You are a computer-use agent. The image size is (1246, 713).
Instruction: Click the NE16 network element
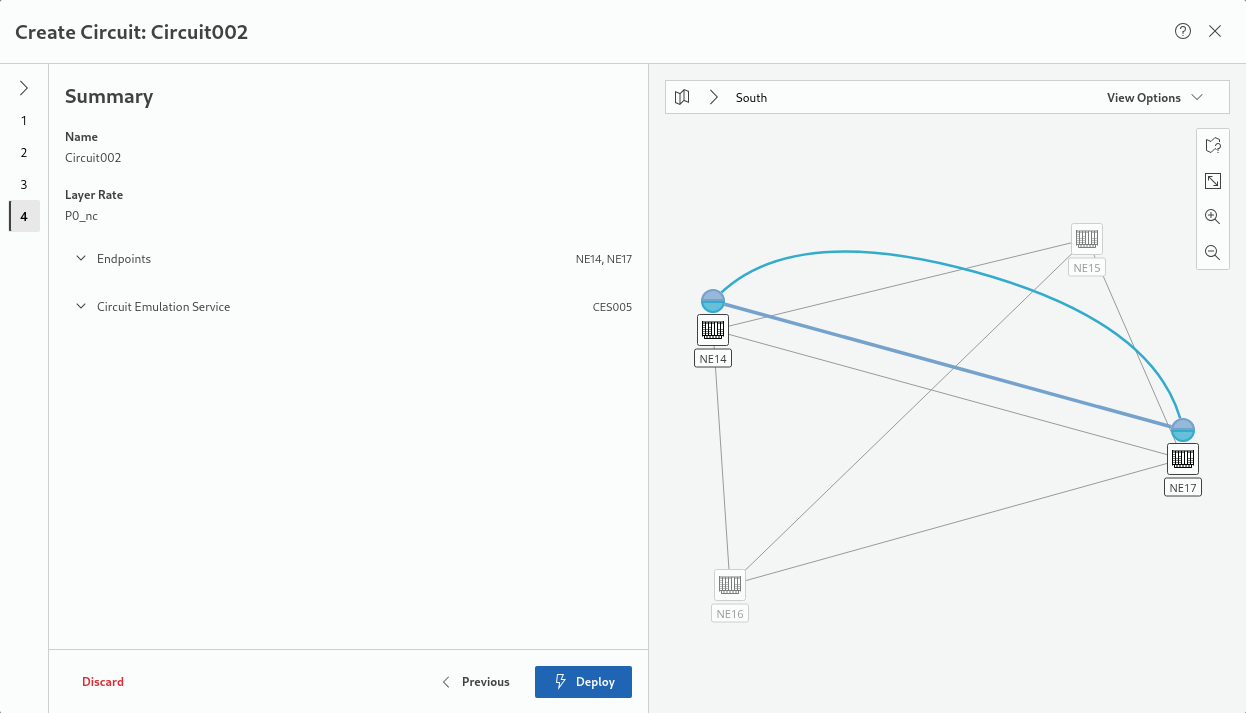click(x=730, y=585)
